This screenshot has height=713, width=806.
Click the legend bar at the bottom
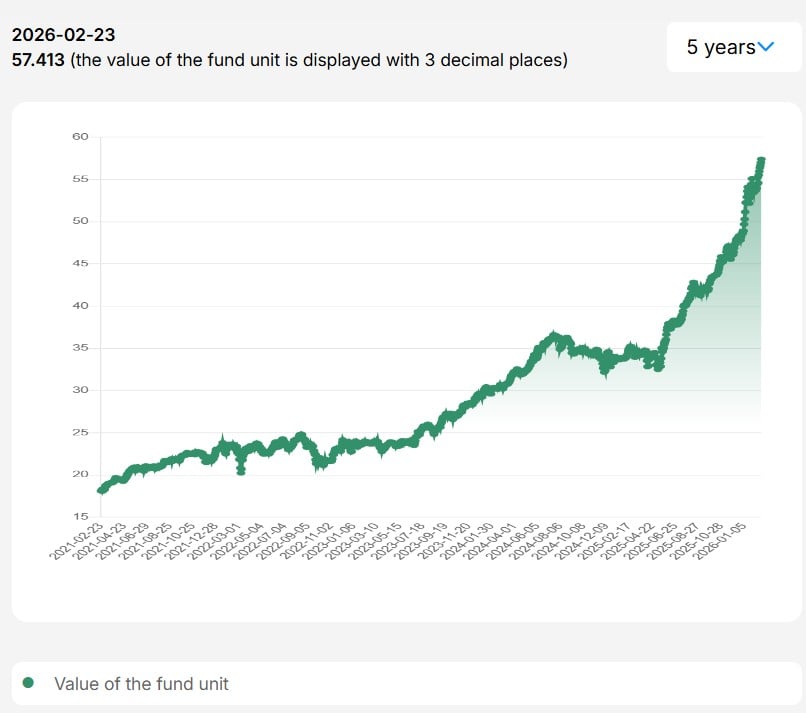pyautogui.click(x=403, y=684)
